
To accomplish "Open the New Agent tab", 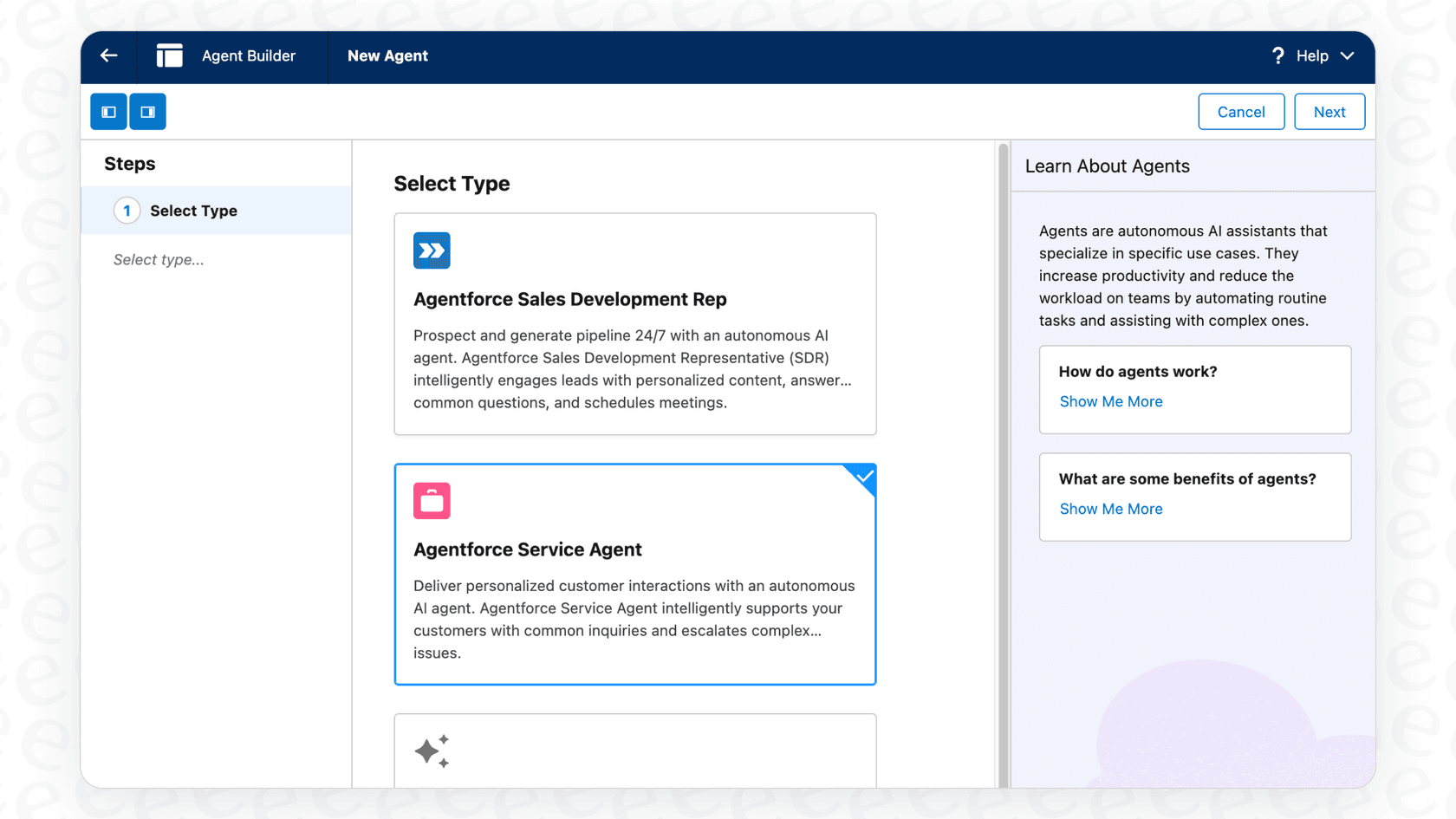I will pyautogui.click(x=387, y=55).
